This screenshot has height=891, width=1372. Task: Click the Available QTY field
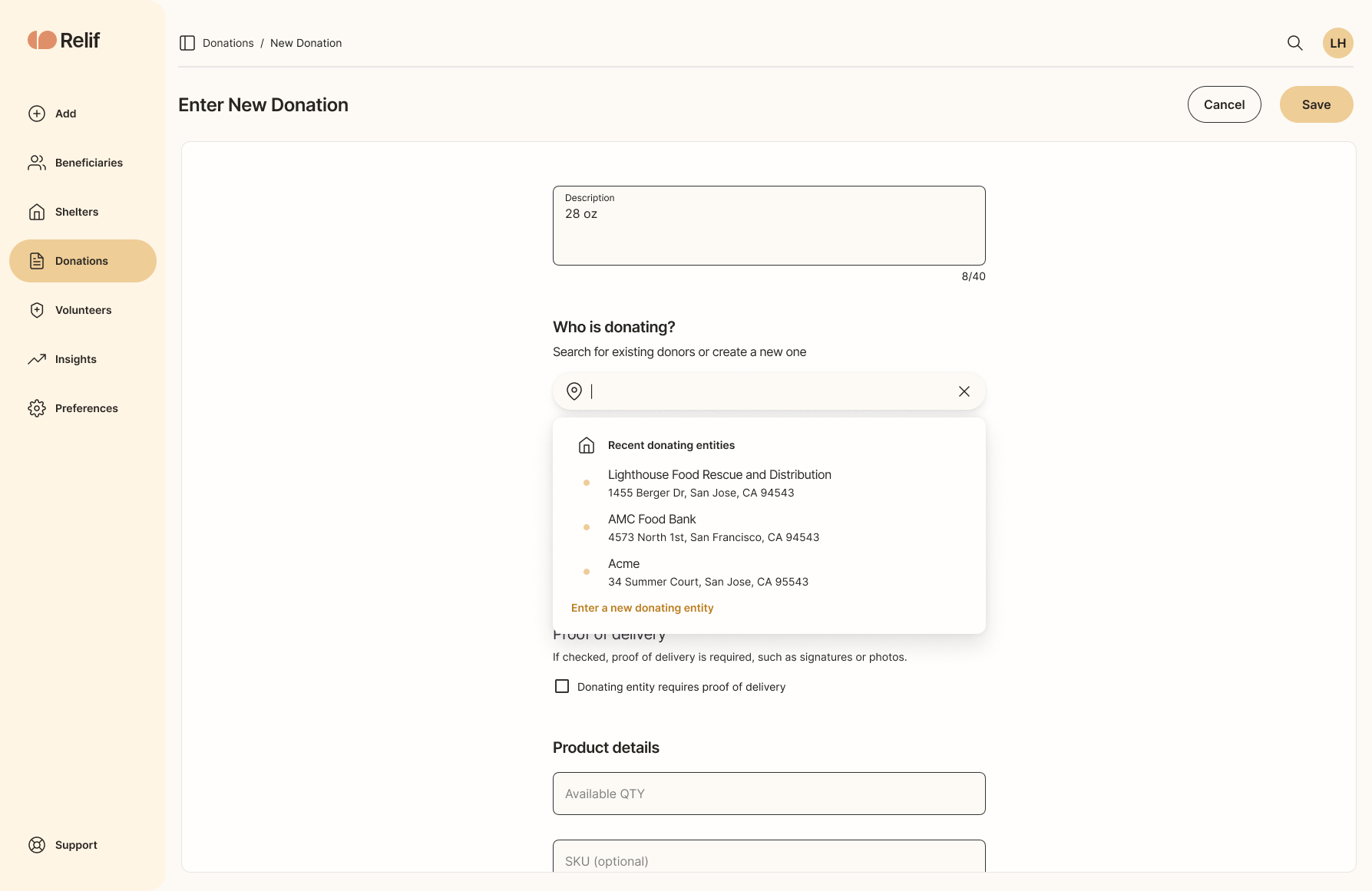click(769, 794)
